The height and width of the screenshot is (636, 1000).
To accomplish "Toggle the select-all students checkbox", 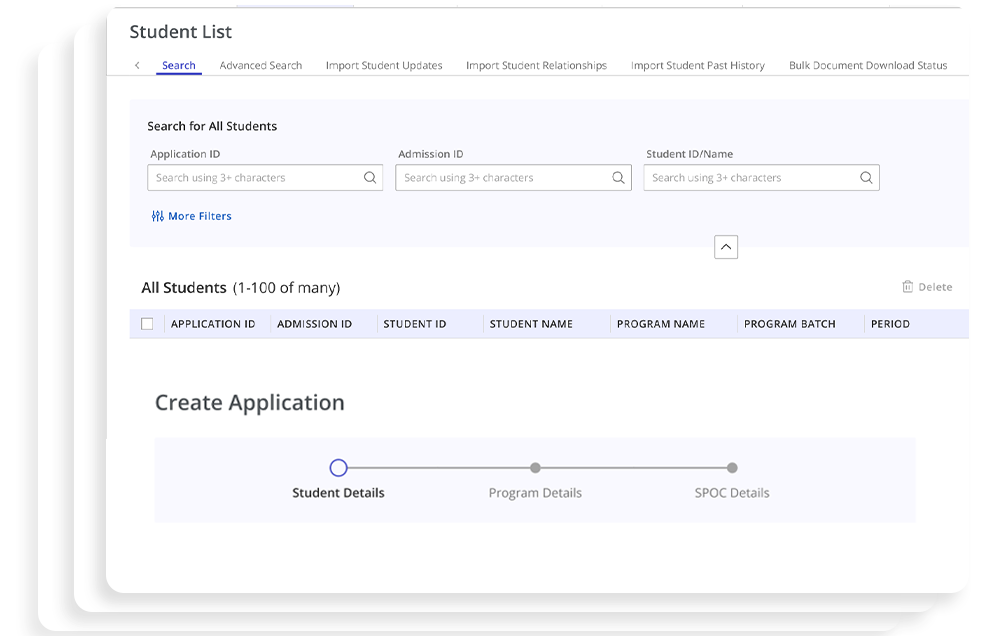I will (x=147, y=324).
